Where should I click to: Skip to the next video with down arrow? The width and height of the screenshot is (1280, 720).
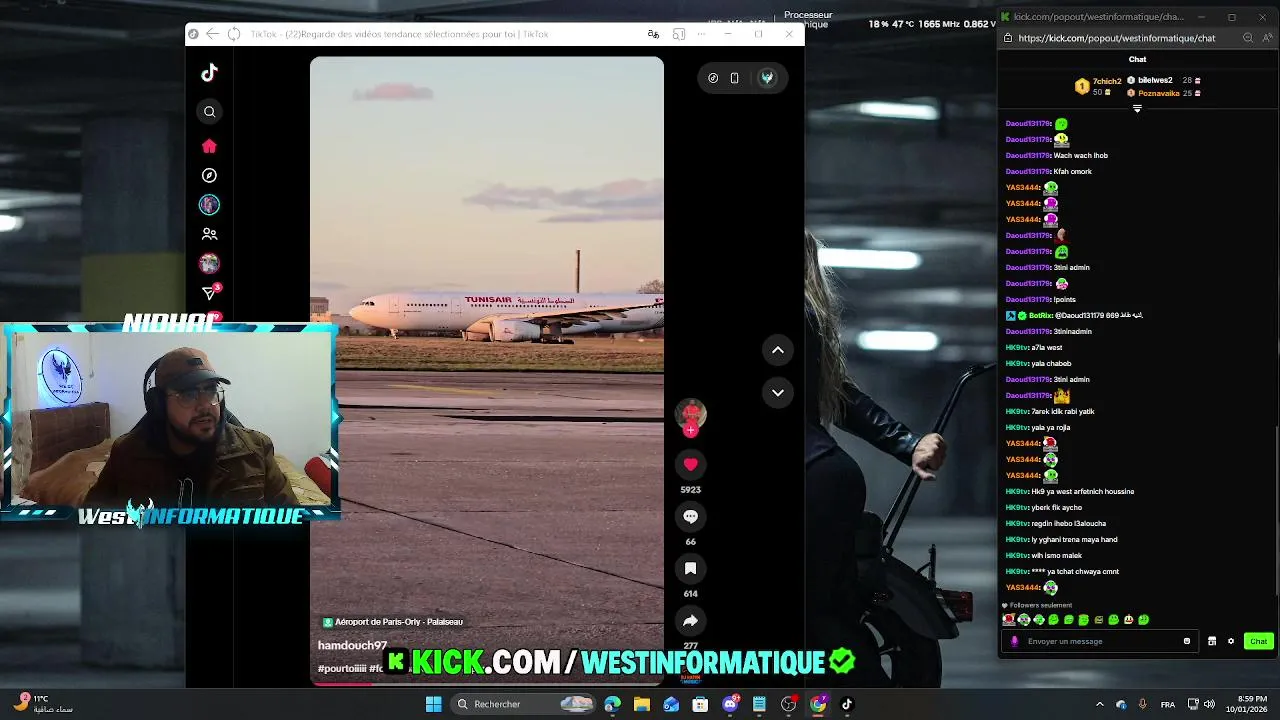(x=777, y=393)
